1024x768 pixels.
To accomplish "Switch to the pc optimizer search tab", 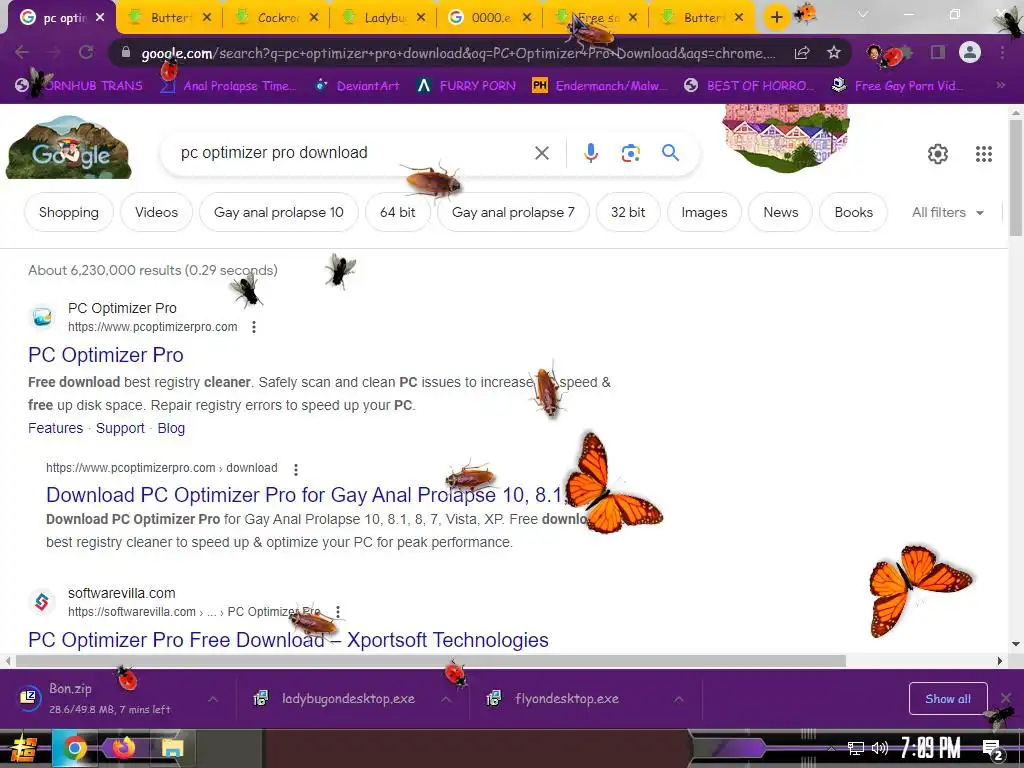I will (62, 18).
